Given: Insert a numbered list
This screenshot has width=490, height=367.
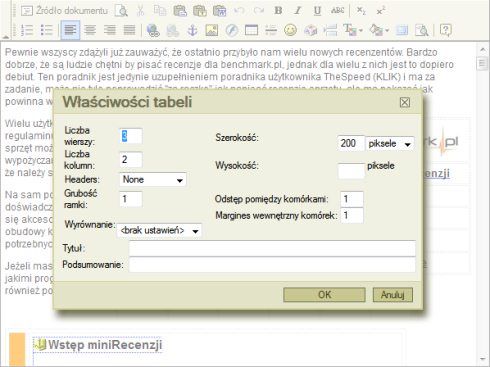Looking at the screenshot, I should pyautogui.click(x=27, y=30).
